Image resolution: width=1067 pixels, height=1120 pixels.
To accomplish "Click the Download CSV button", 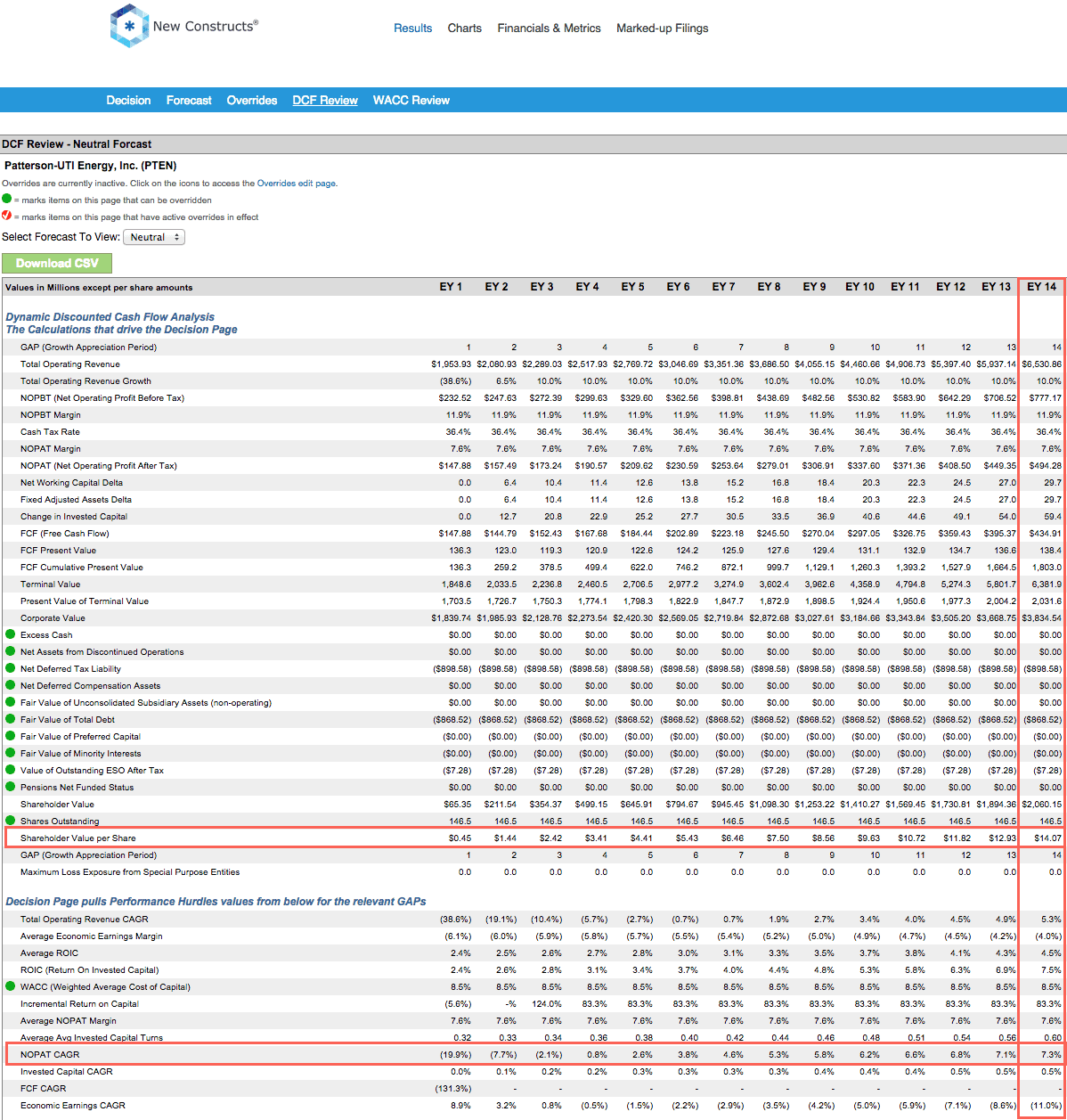I will 57,263.
